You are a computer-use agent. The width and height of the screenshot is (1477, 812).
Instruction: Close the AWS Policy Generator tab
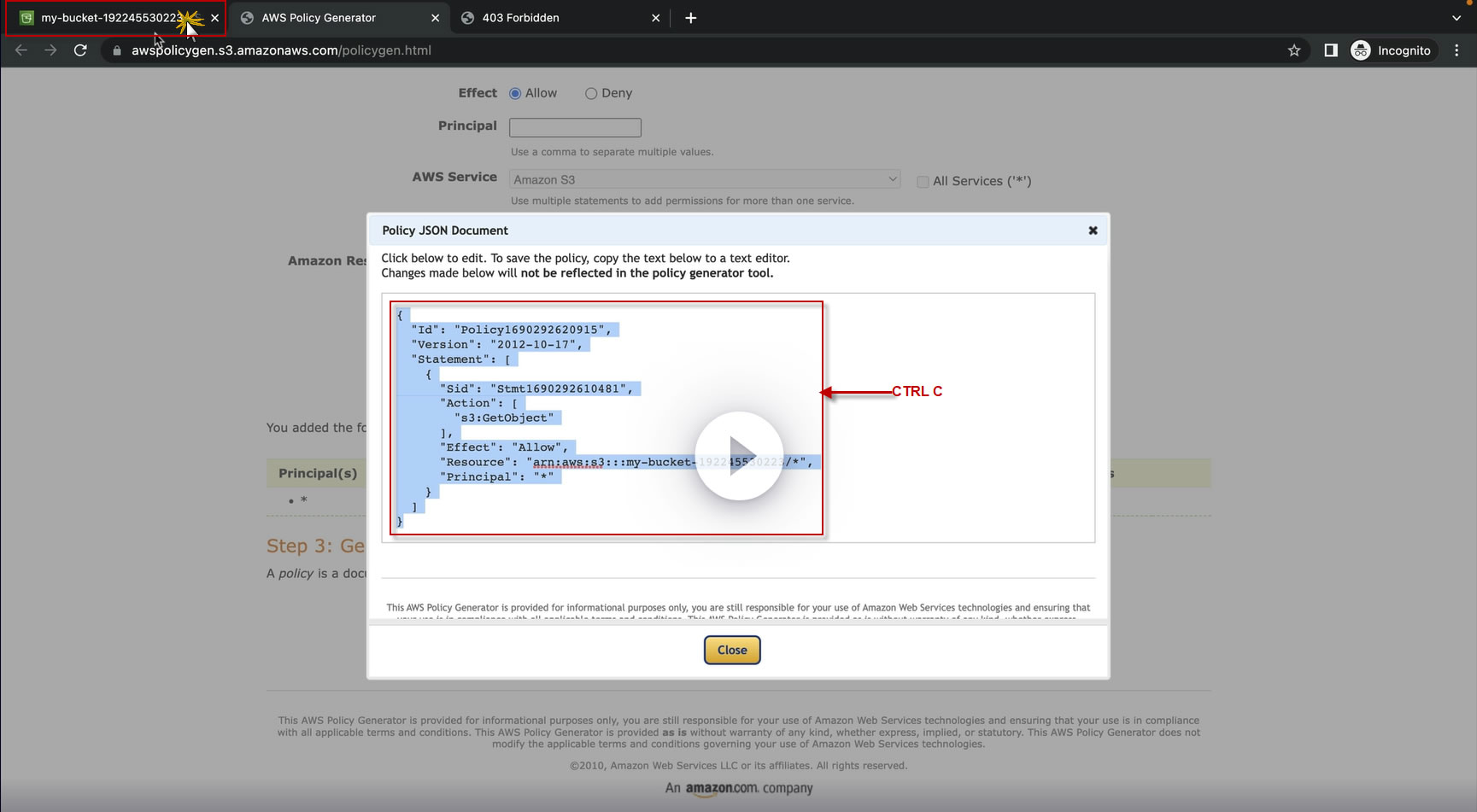[435, 18]
